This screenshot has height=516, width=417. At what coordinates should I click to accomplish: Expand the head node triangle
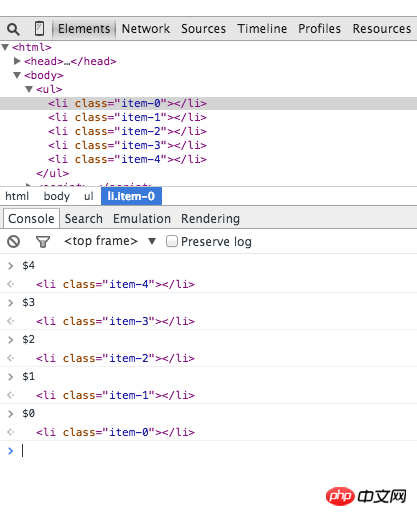(x=17, y=61)
